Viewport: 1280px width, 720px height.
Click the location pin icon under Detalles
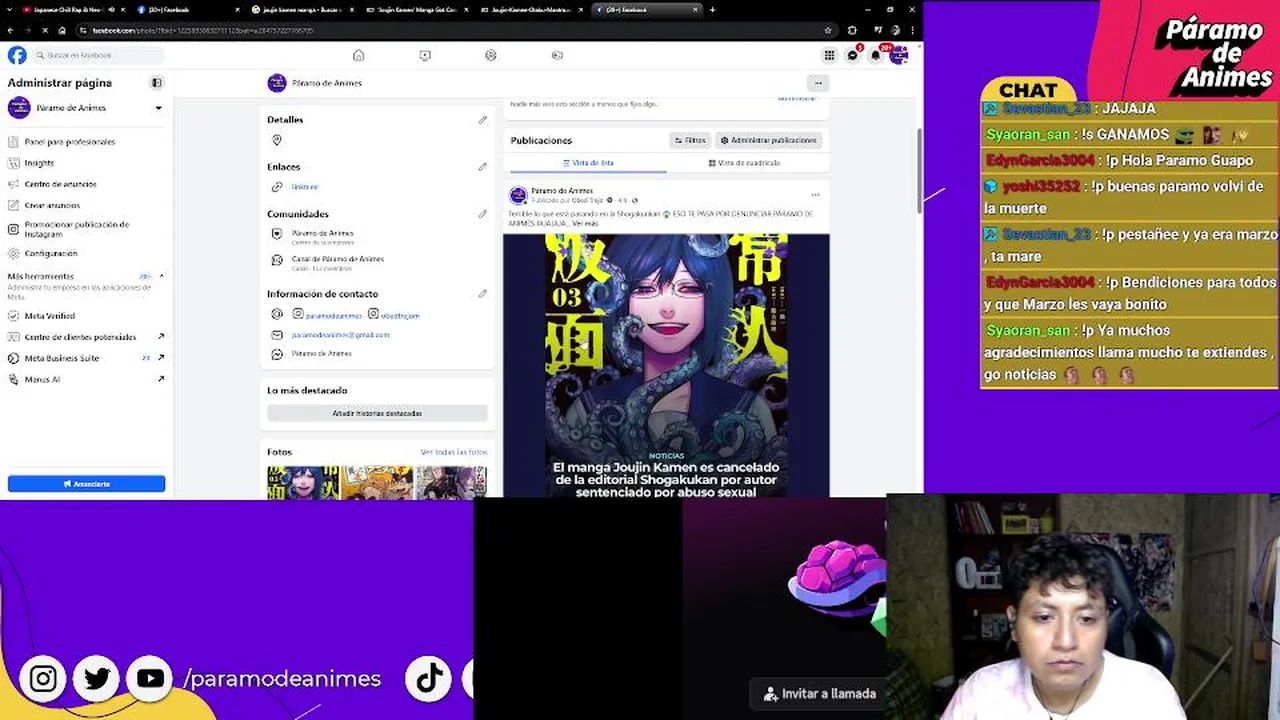click(277, 141)
